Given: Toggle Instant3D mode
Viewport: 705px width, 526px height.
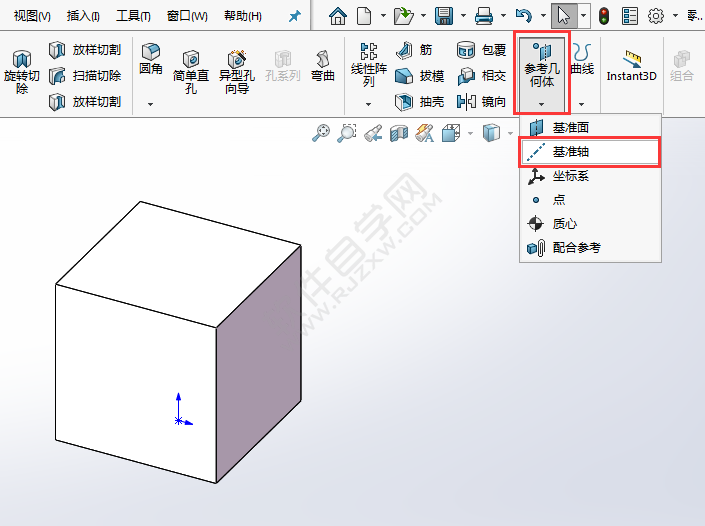Looking at the screenshot, I should coord(632,66).
